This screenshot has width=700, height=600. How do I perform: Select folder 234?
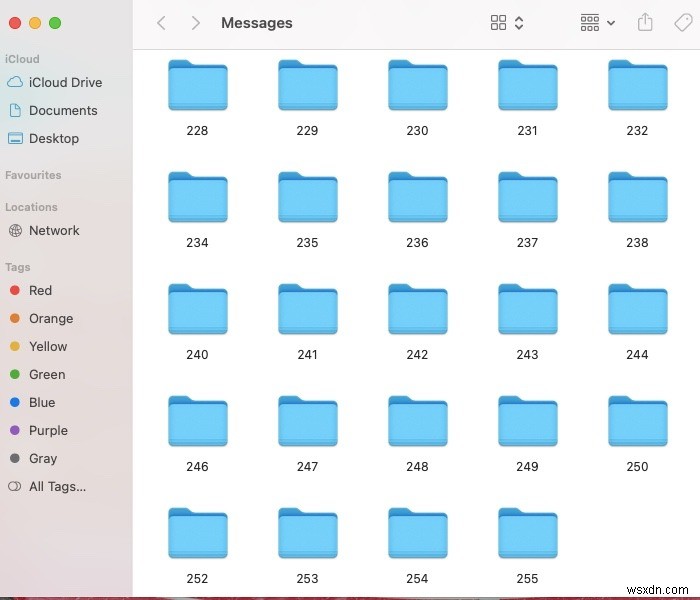click(198, 197)
